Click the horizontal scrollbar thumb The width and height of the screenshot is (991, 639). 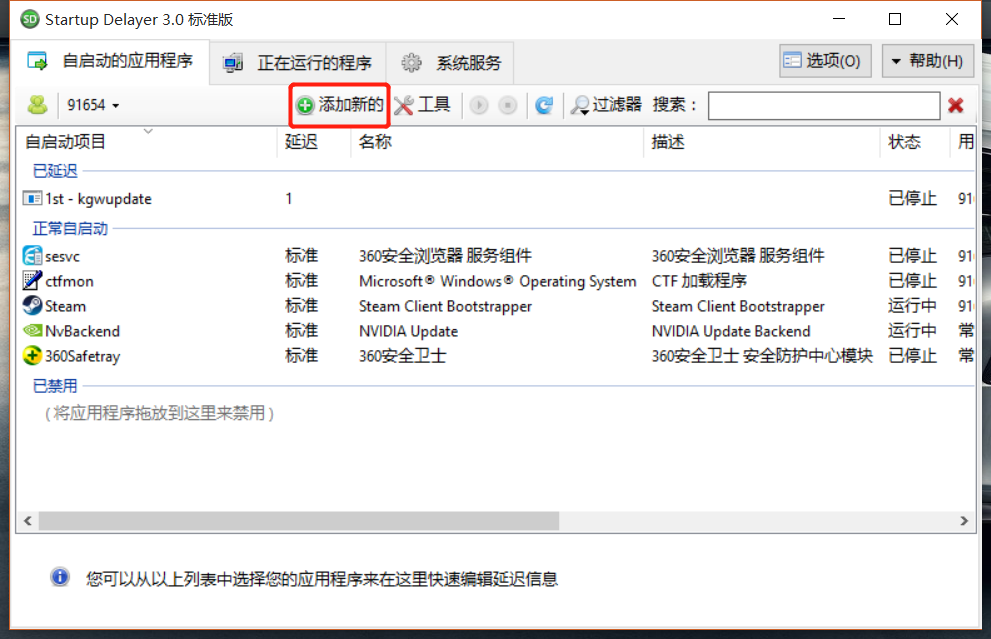point(299,521)
